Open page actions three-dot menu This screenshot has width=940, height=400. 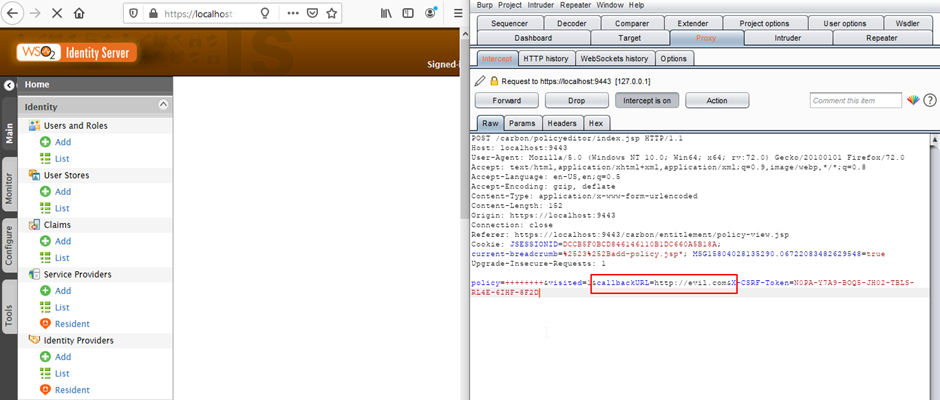pos(293,13)
